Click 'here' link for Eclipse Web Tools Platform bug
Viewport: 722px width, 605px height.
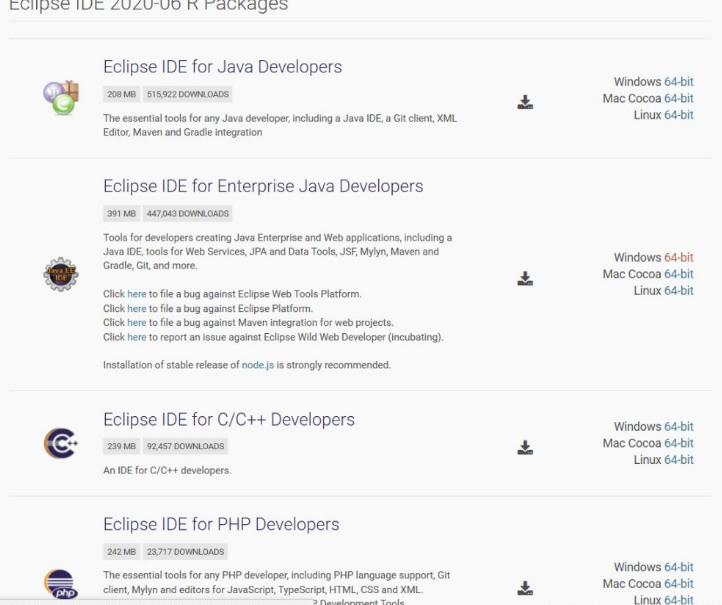coord(137,294)
